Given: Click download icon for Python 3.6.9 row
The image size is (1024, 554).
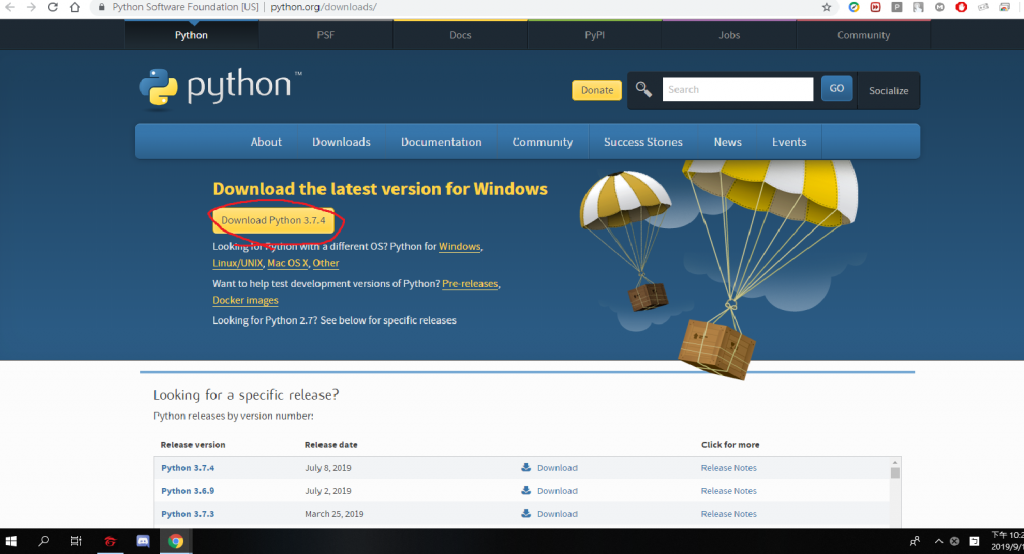Looking at the screenshot, I should (526, 490).
